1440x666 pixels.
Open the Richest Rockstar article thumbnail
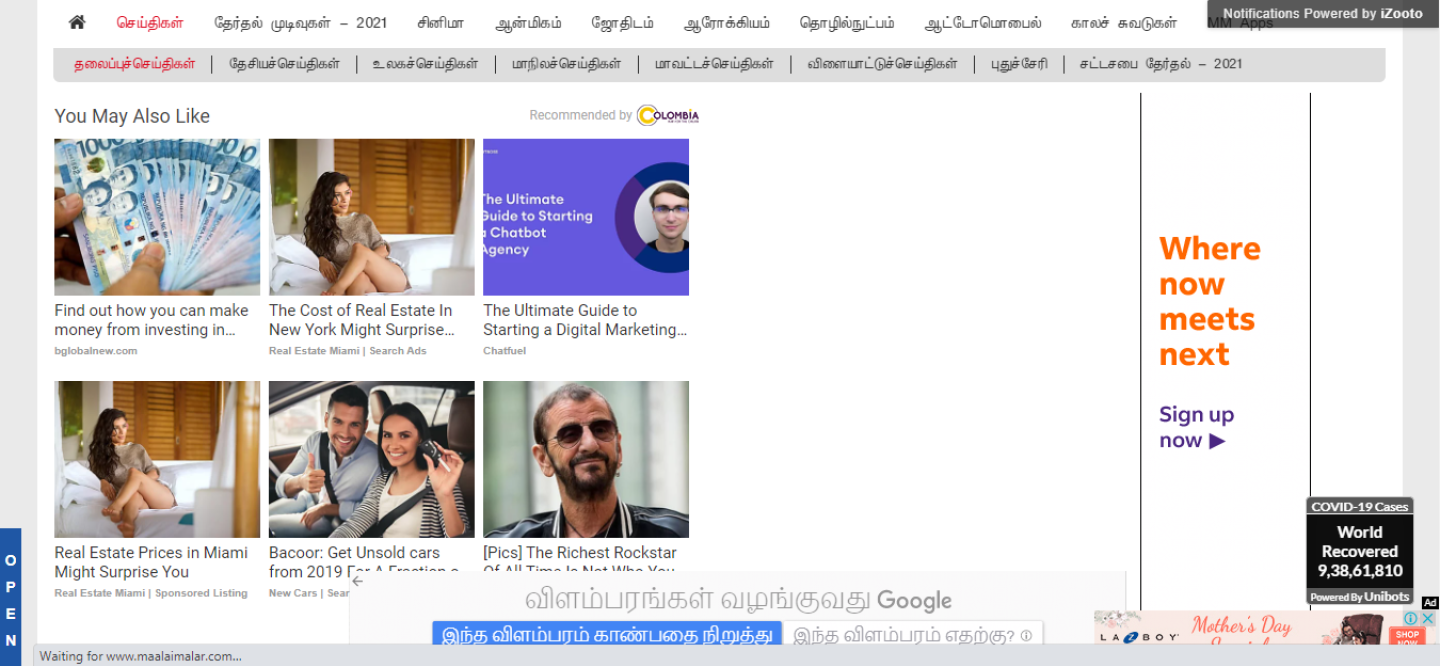pyautogui.click(x=586, y=459)
